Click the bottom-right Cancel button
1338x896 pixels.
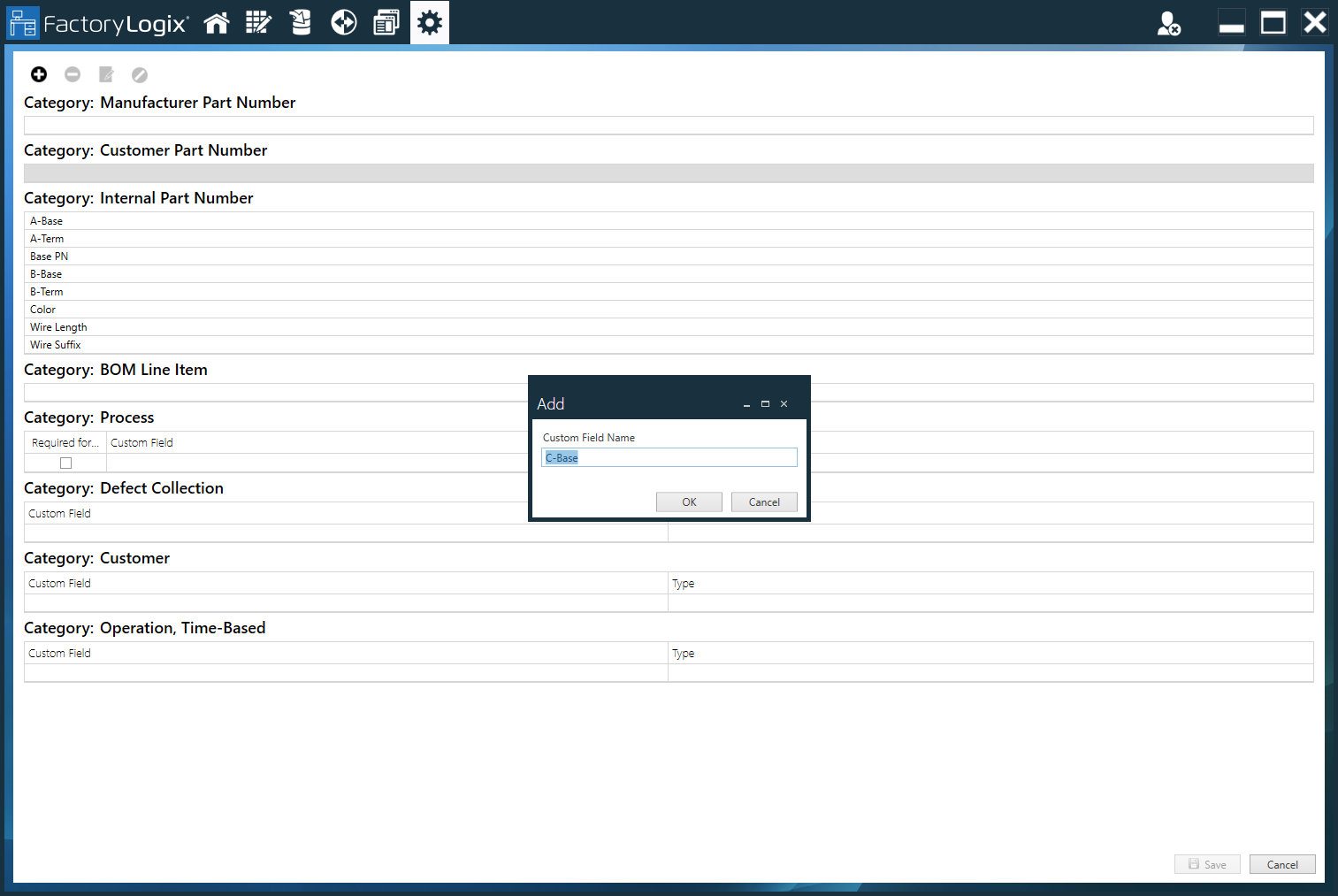1282,864
